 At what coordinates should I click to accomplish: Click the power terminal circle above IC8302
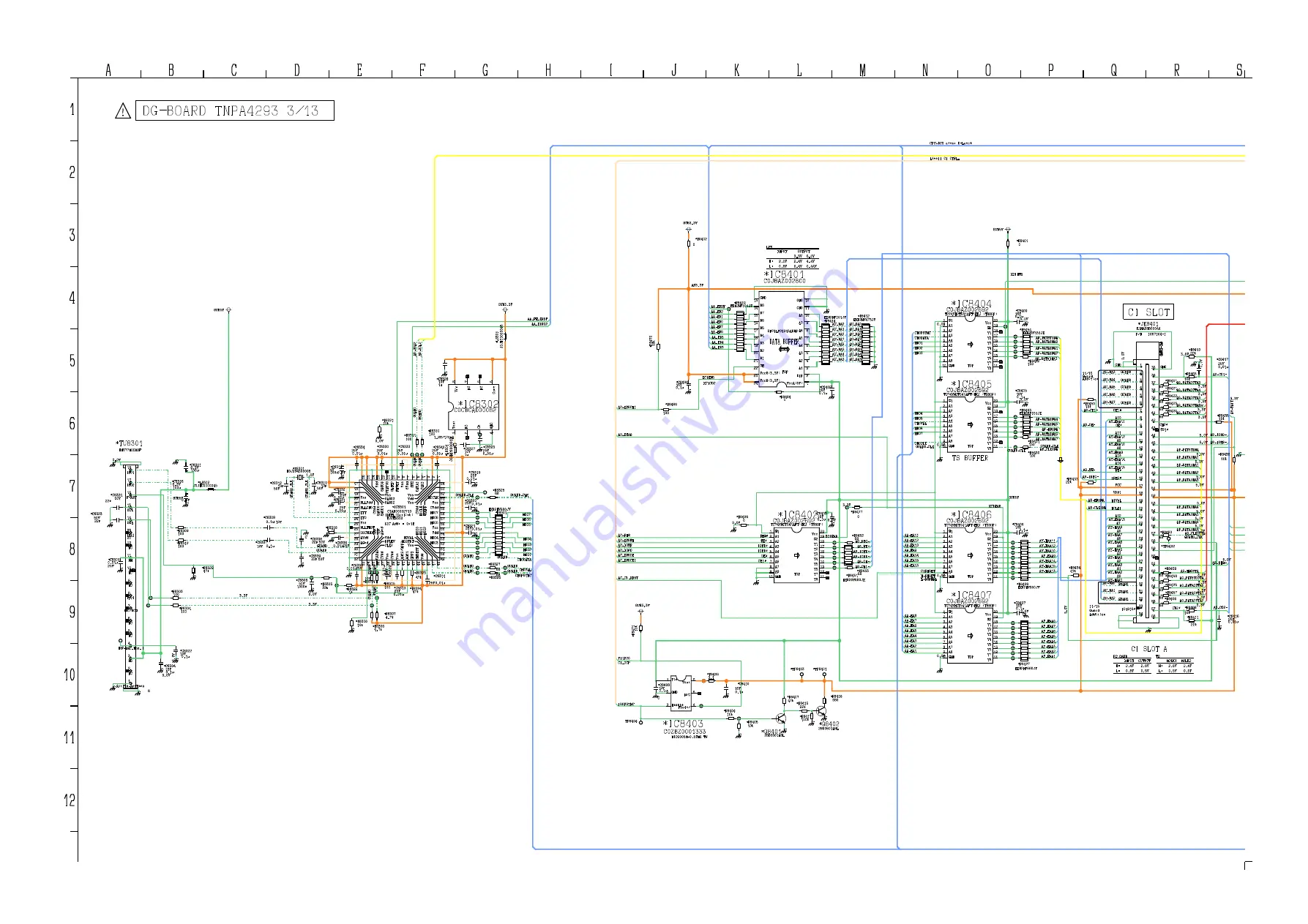pos(504,310)
